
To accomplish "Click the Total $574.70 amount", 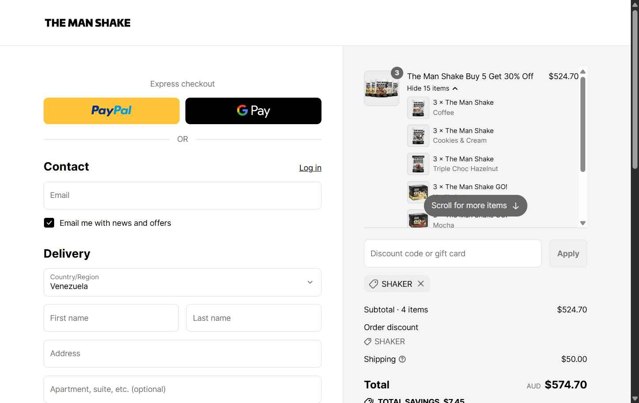I will click(x=566, y=385).
